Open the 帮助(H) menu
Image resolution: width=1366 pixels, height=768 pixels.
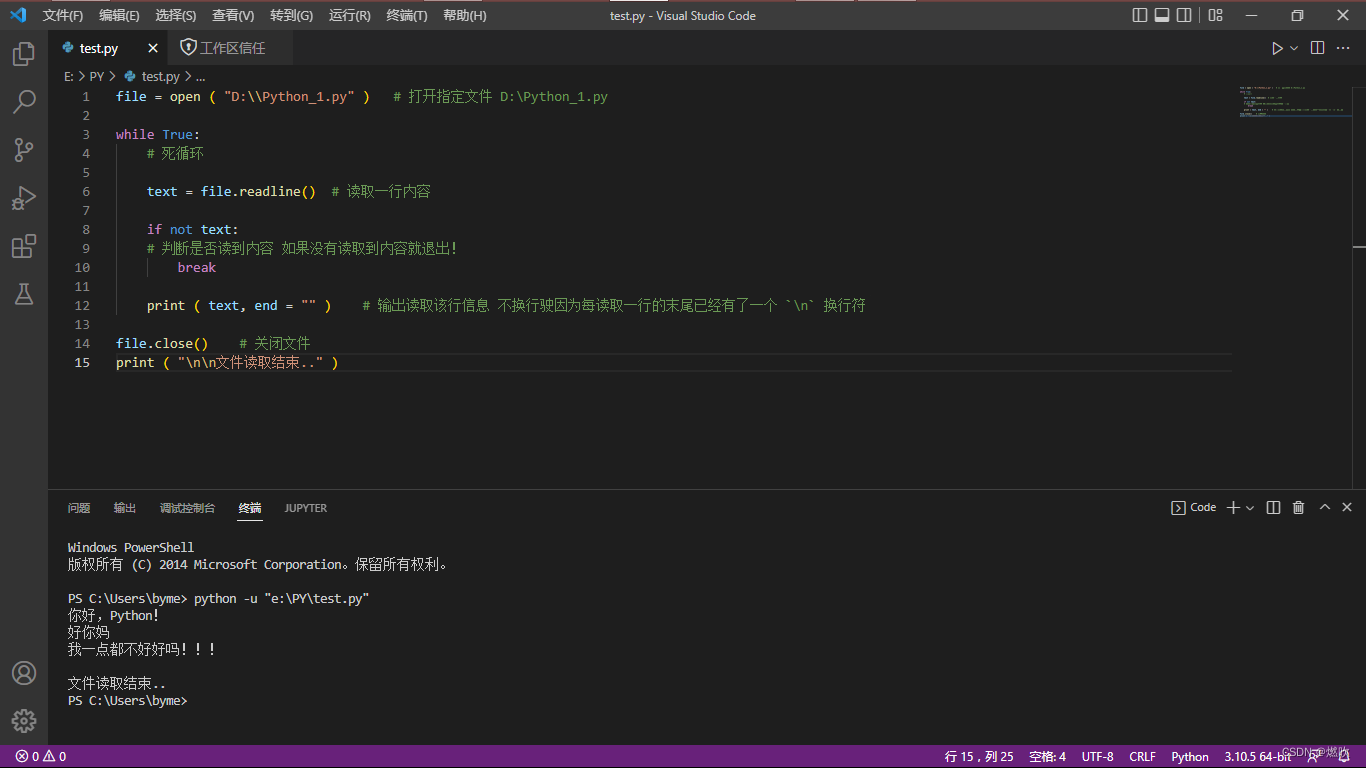pos(465,15)
